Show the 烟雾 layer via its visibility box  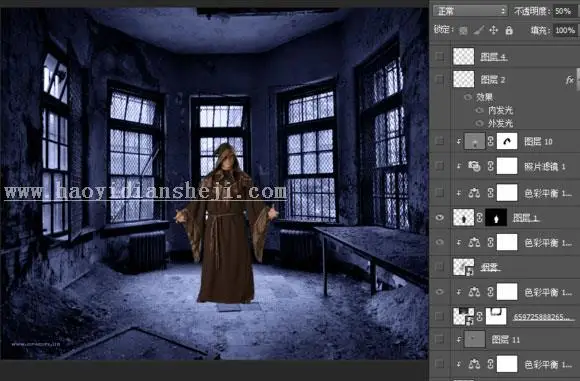[439, 267]
